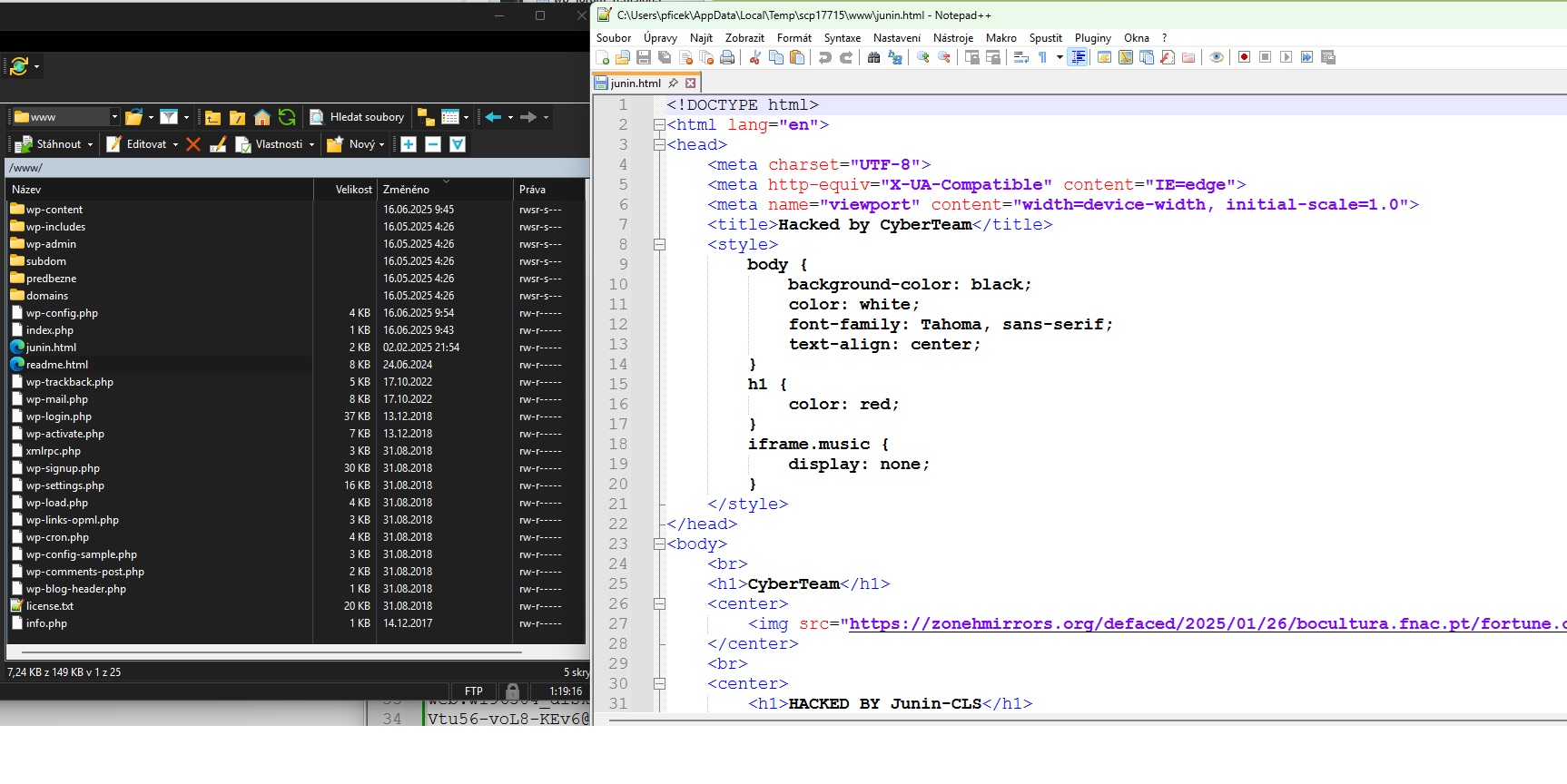Click the red X delete icon
The height and width of the screenshot is (784, 1567).
[x=193, y=144]
